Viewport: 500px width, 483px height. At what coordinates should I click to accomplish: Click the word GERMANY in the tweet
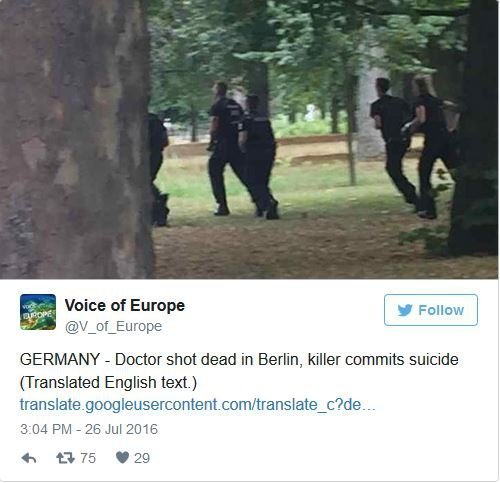60,360
